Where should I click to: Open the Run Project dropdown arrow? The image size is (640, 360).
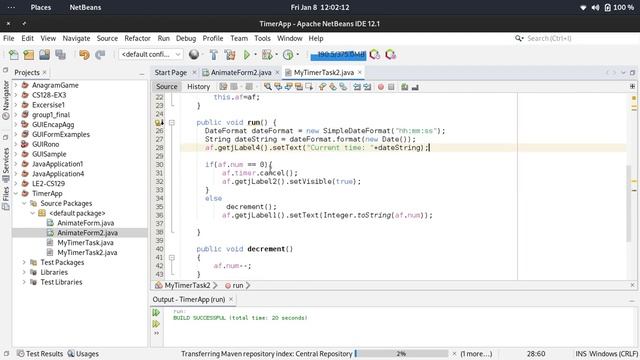256,55
